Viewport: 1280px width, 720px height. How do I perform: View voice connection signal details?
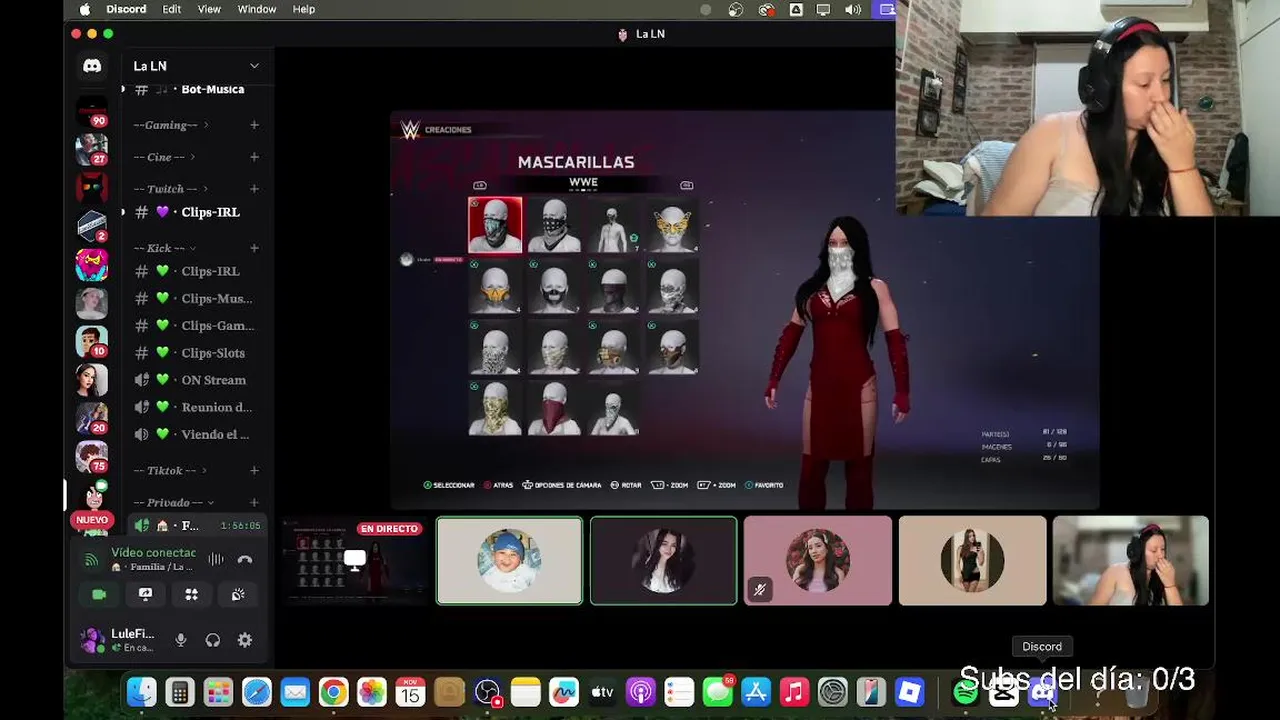(x=91, y=560)
